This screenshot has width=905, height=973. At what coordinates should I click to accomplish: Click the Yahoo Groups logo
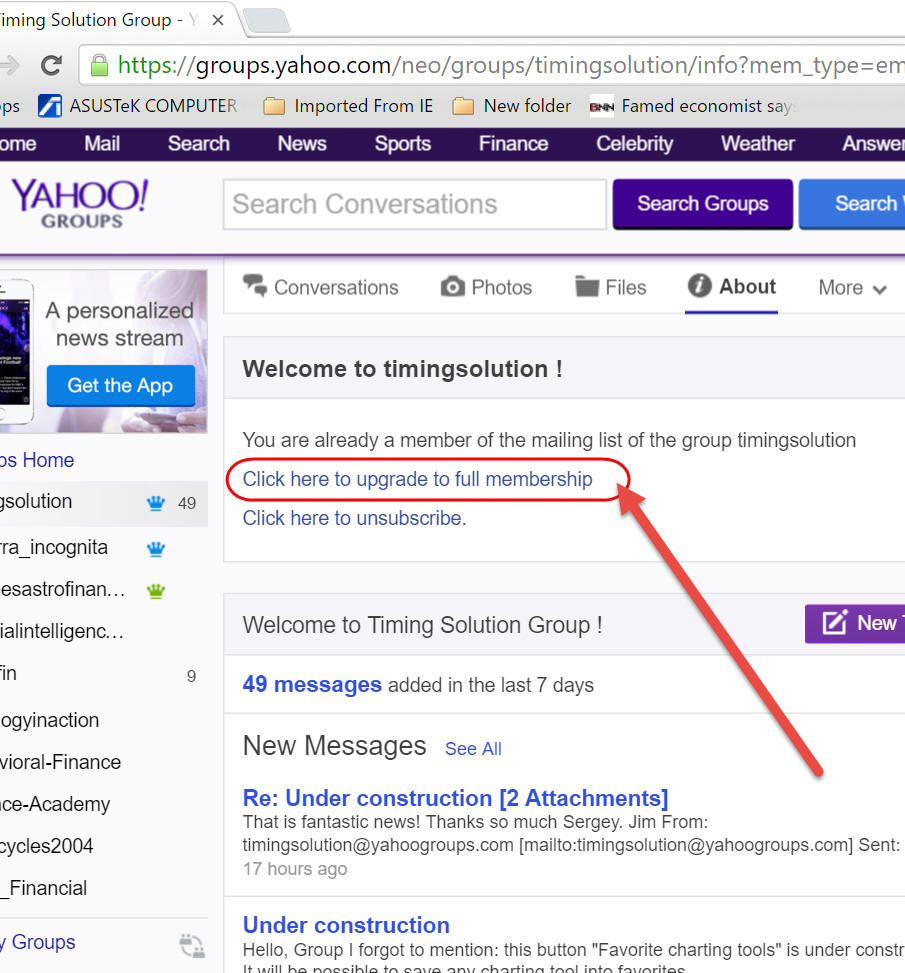pos(80,203)
